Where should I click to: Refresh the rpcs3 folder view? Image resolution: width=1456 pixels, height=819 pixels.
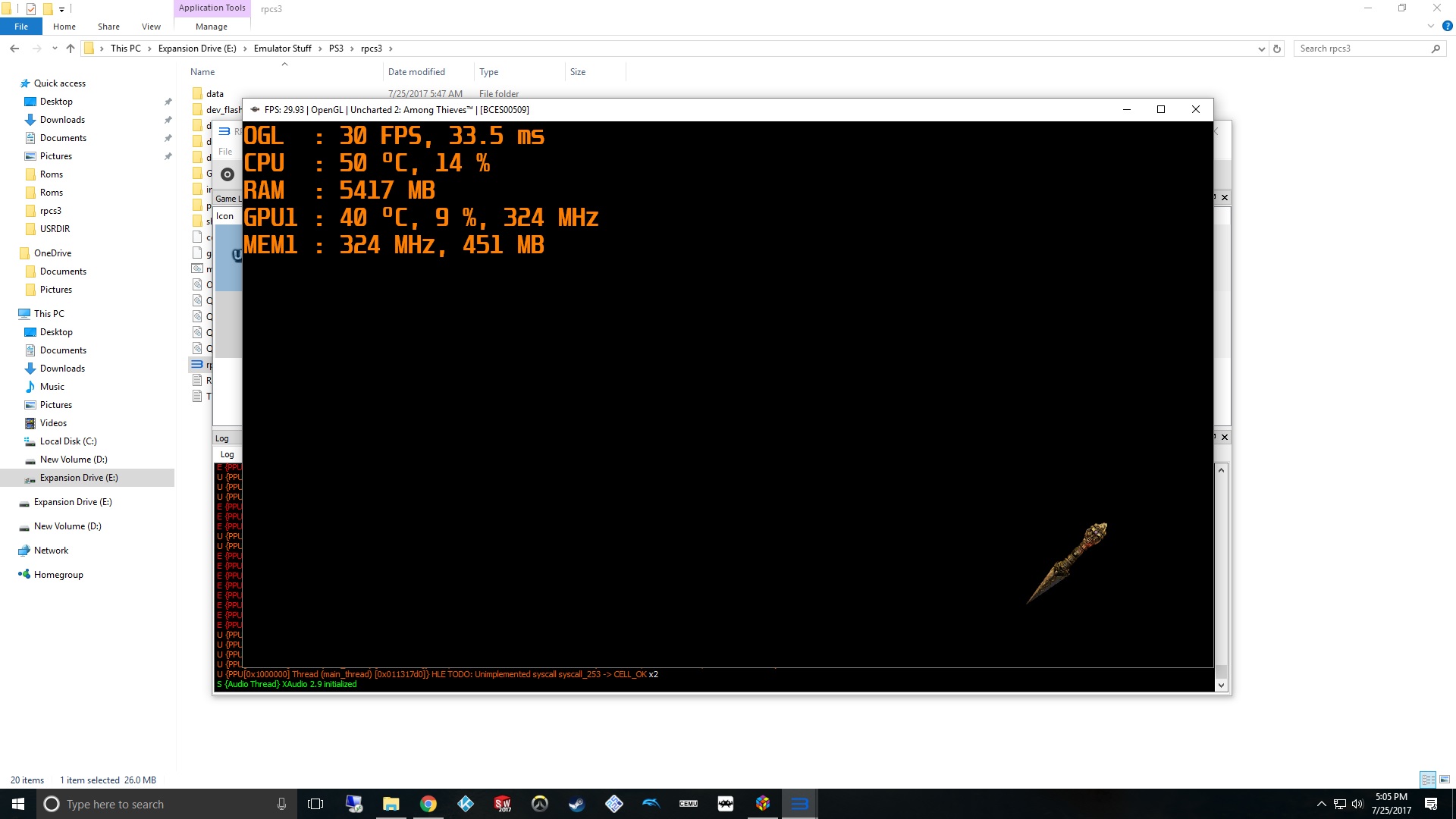(1277, 49)
